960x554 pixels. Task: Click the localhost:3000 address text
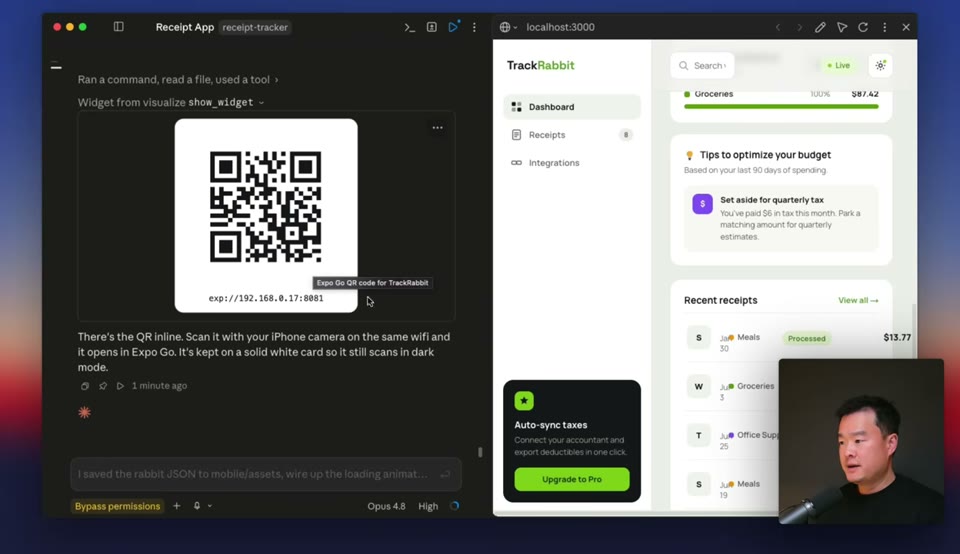point(560,28)
